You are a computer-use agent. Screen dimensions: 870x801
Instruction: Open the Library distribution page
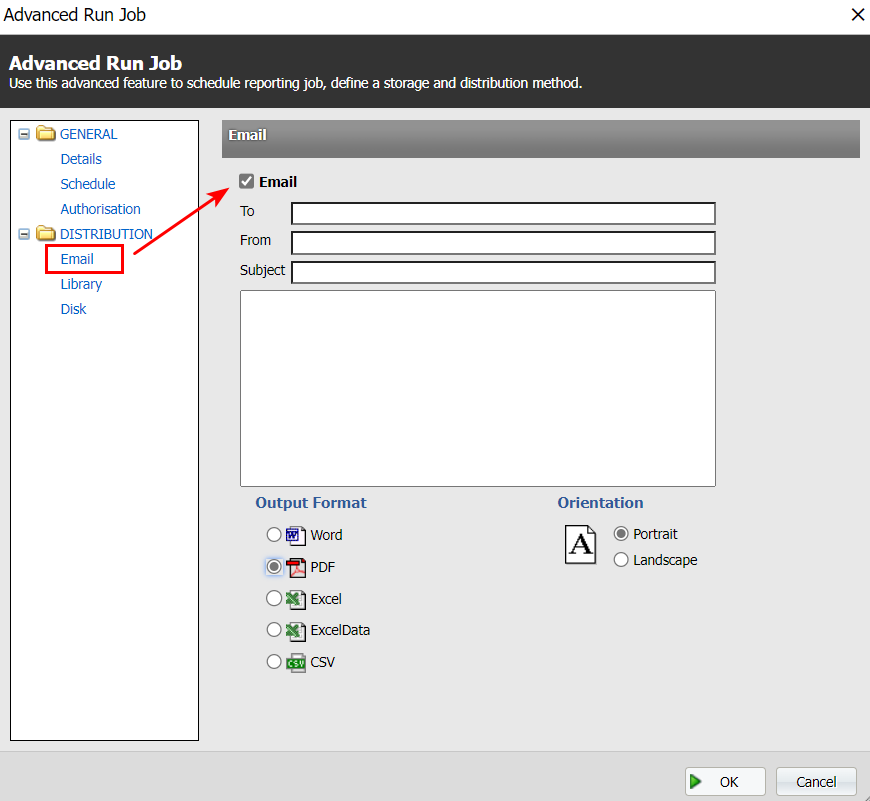point(81,284)
